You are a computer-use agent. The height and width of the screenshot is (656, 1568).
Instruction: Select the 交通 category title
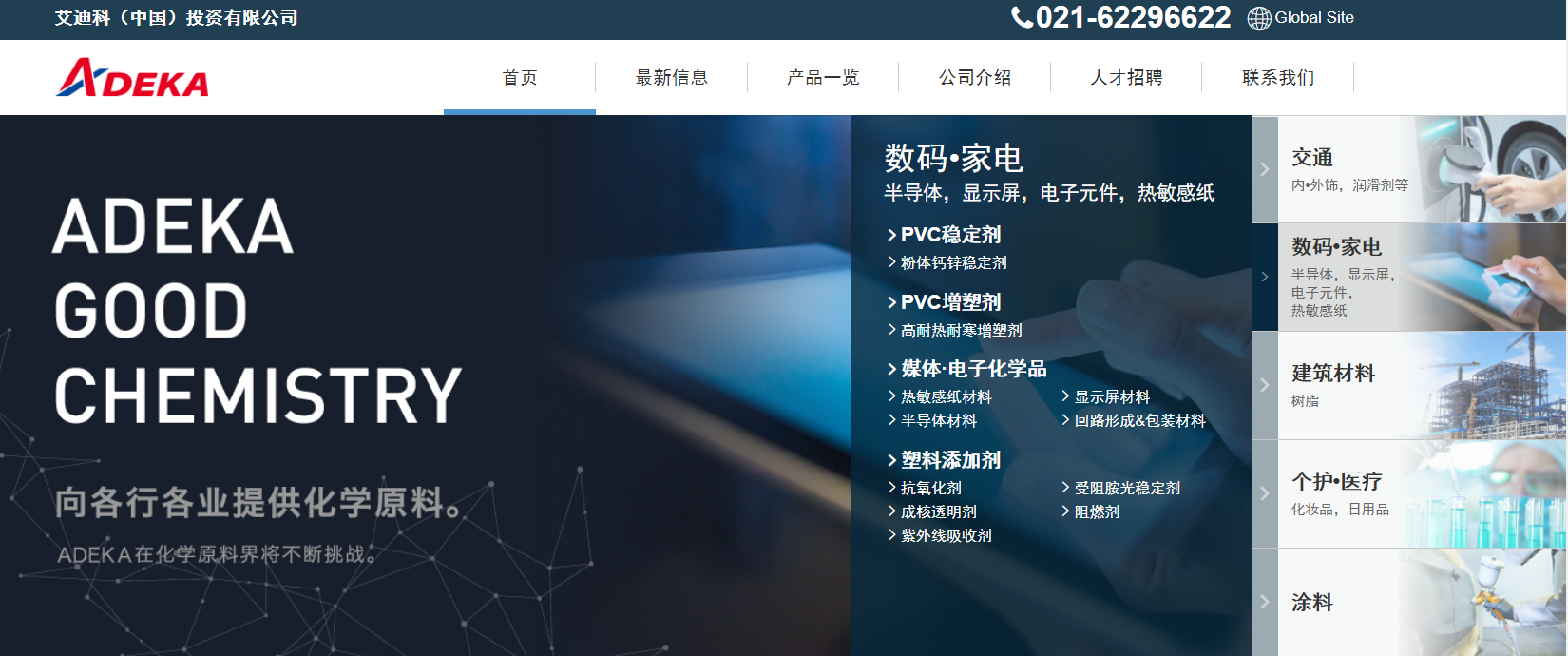(1312, 158)
